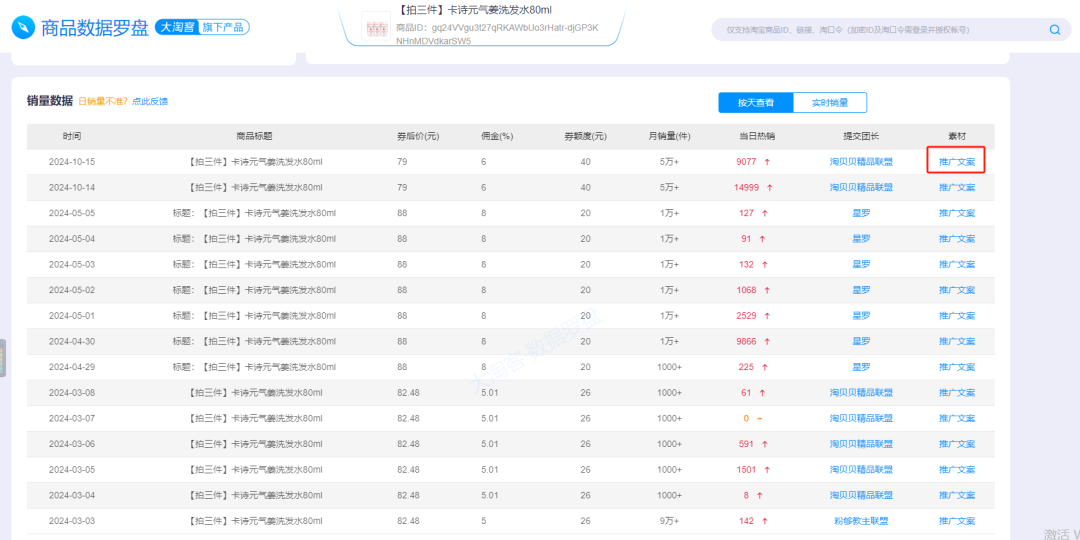Click 淘贝贝精品联盟 in the 2024-10-14 row
This screenshot has width=1080, height=540.
(x=861, y=187)
